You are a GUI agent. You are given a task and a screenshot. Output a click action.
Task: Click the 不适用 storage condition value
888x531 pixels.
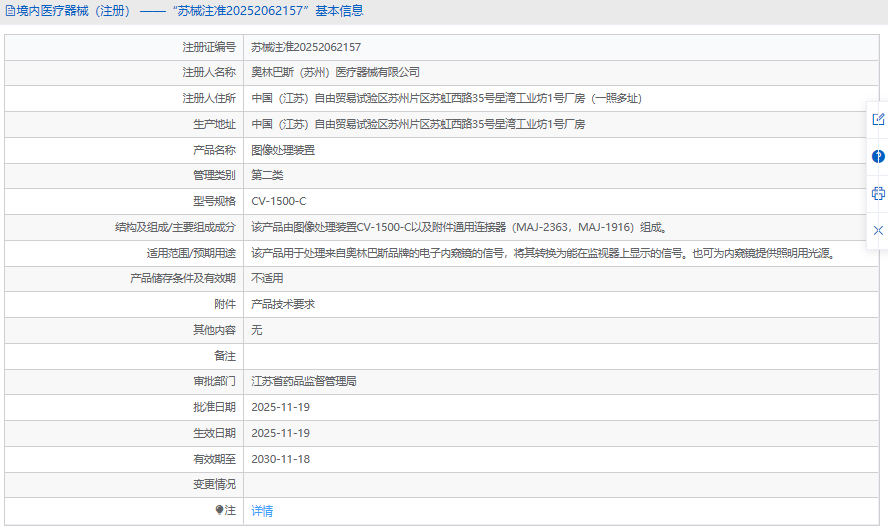point(267,279)
